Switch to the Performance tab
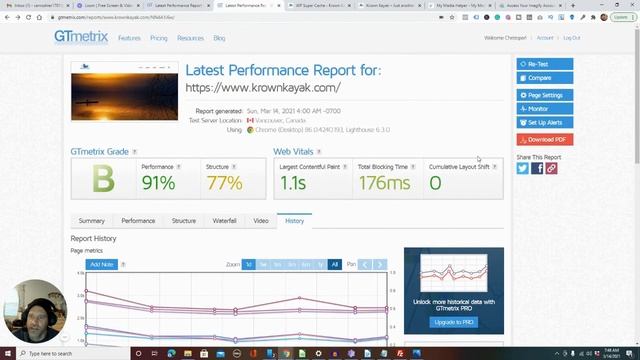 pyautogui.click(x=138, y=221)
